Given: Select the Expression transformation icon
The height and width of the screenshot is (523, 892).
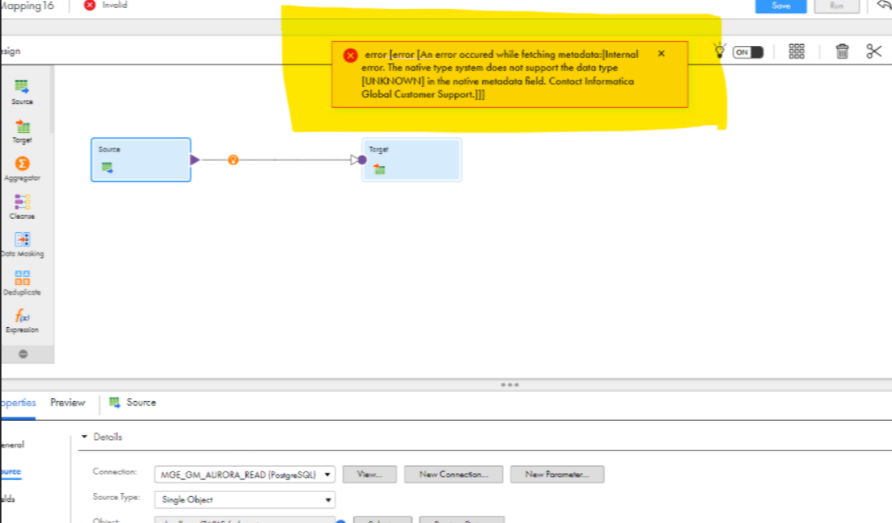Looking at the screenshot, I should [x=22, y=315].
